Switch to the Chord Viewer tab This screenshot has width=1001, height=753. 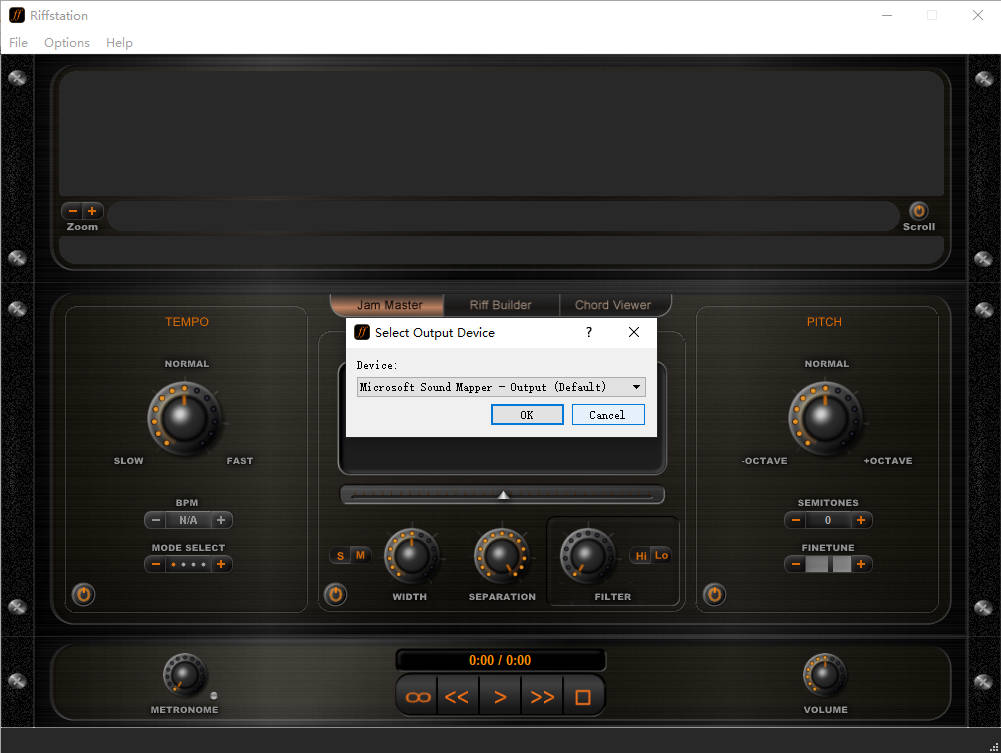click(x=613, y=305)
